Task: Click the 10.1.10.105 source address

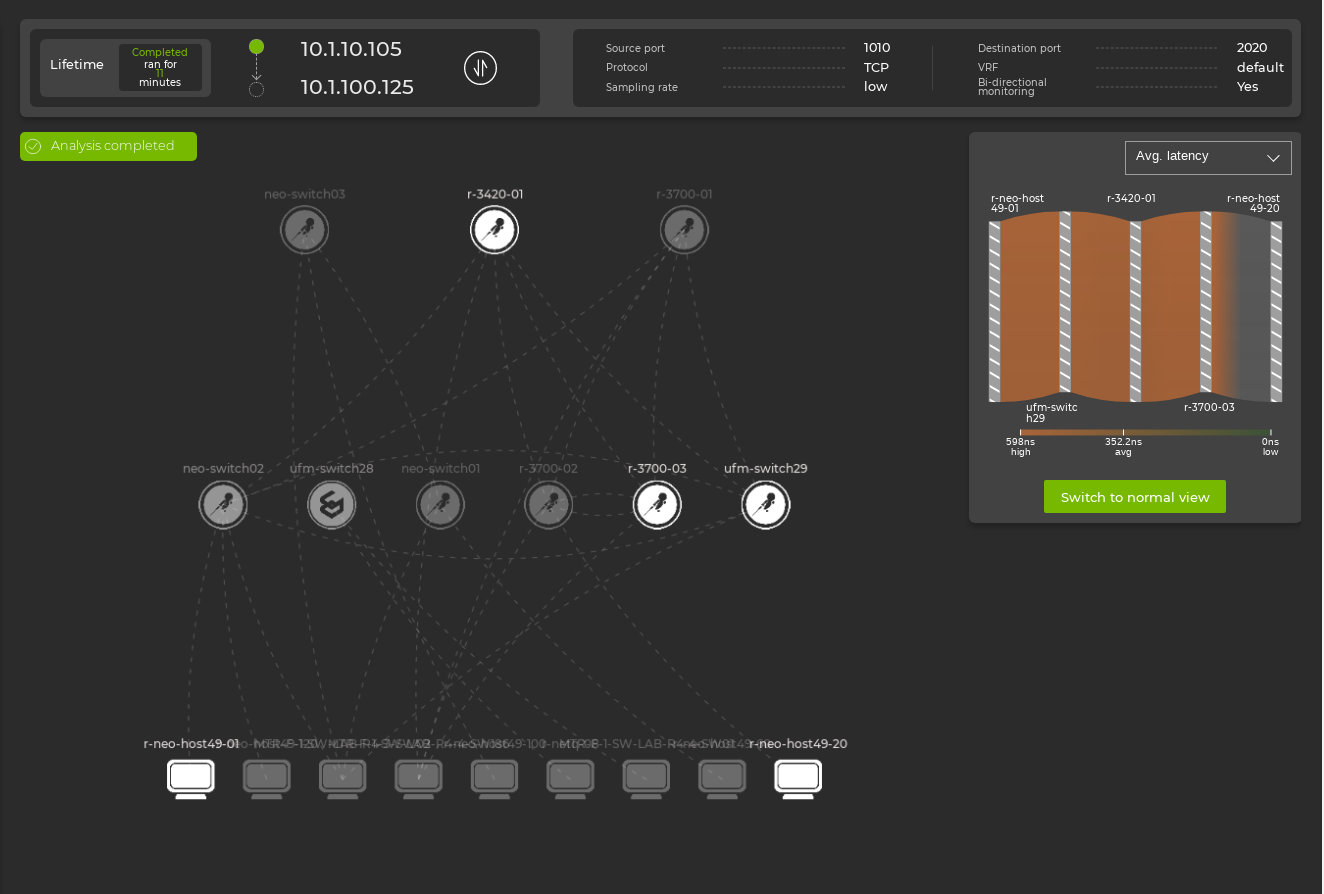Action: pyautogui.click(x=351, y=49)
